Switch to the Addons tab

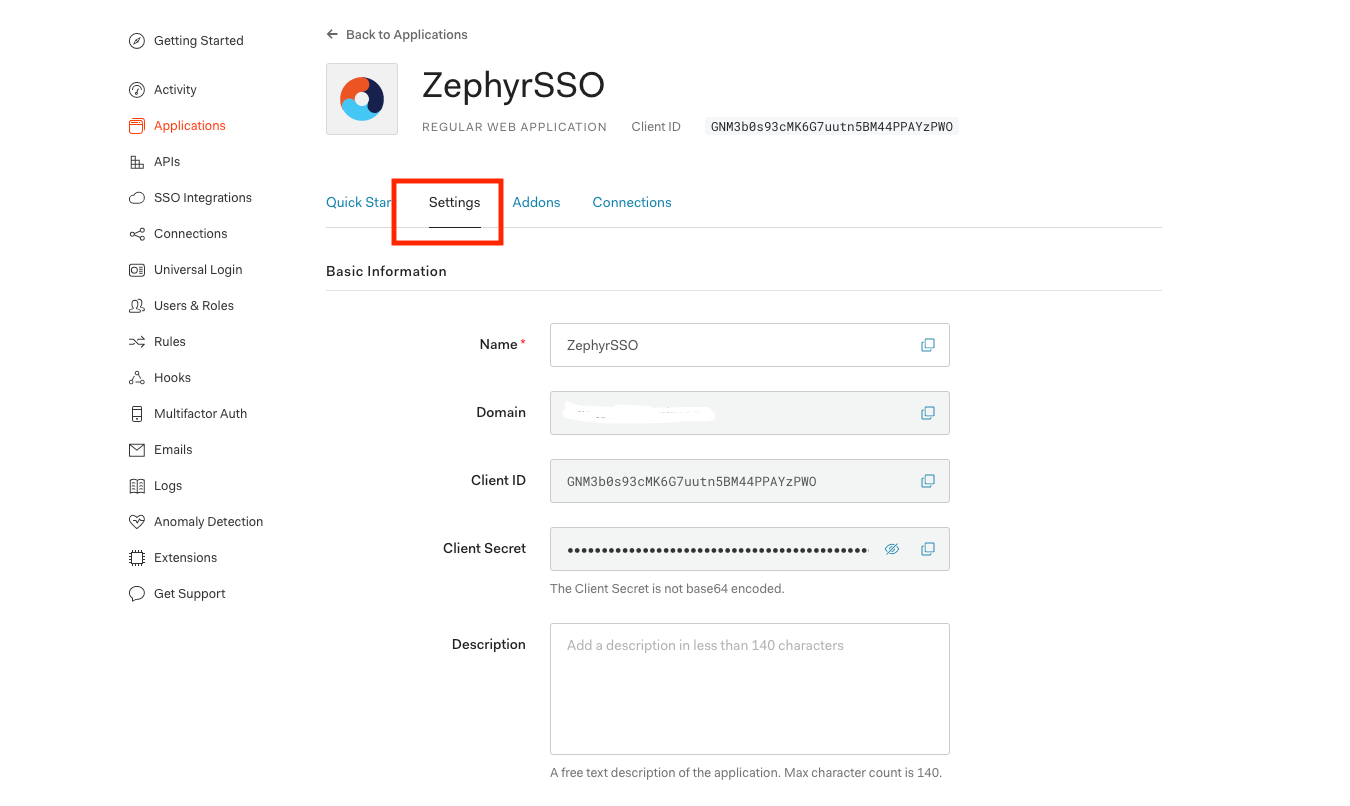pyautogui.click(x=536, y=202)
